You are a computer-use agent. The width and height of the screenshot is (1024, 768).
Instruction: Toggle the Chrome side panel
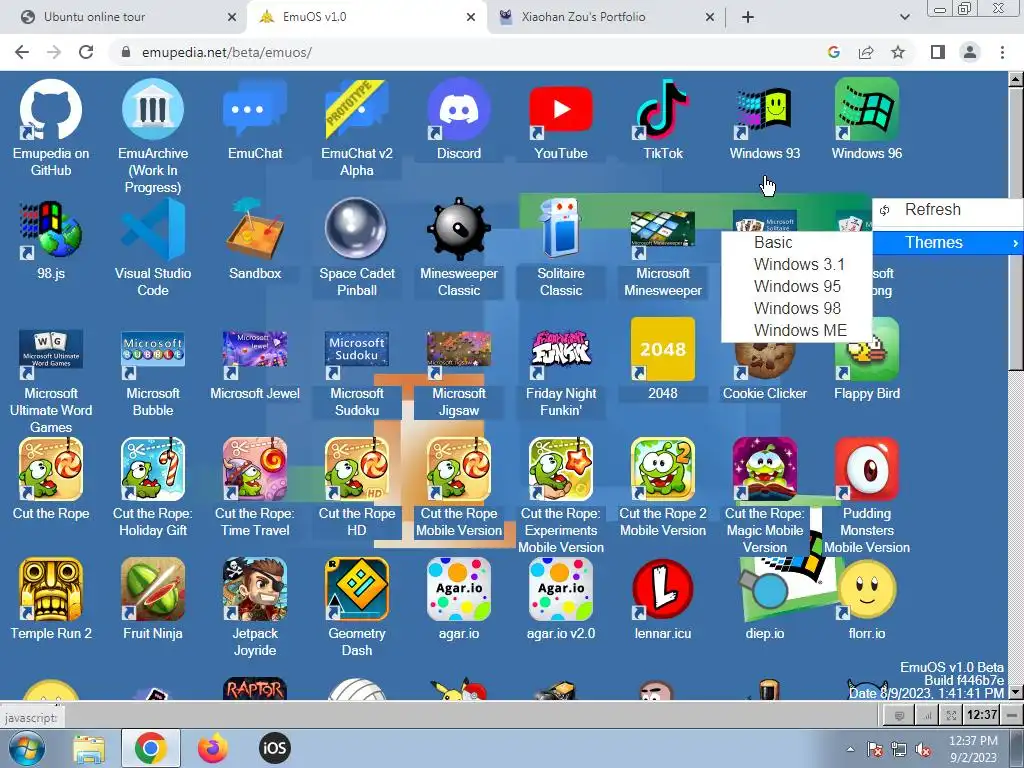[938, 52]
